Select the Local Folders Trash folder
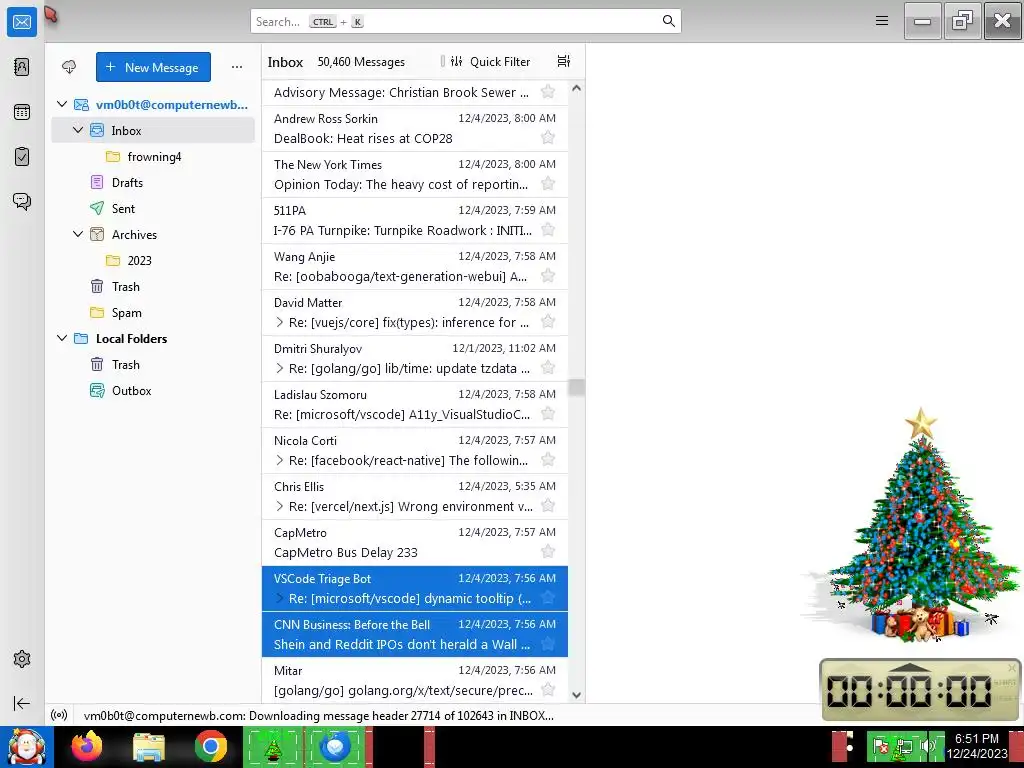1024x768 pixels. 153,364
